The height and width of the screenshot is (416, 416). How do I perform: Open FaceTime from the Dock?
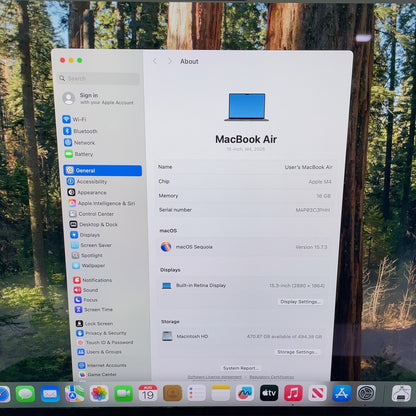point(123,394)
